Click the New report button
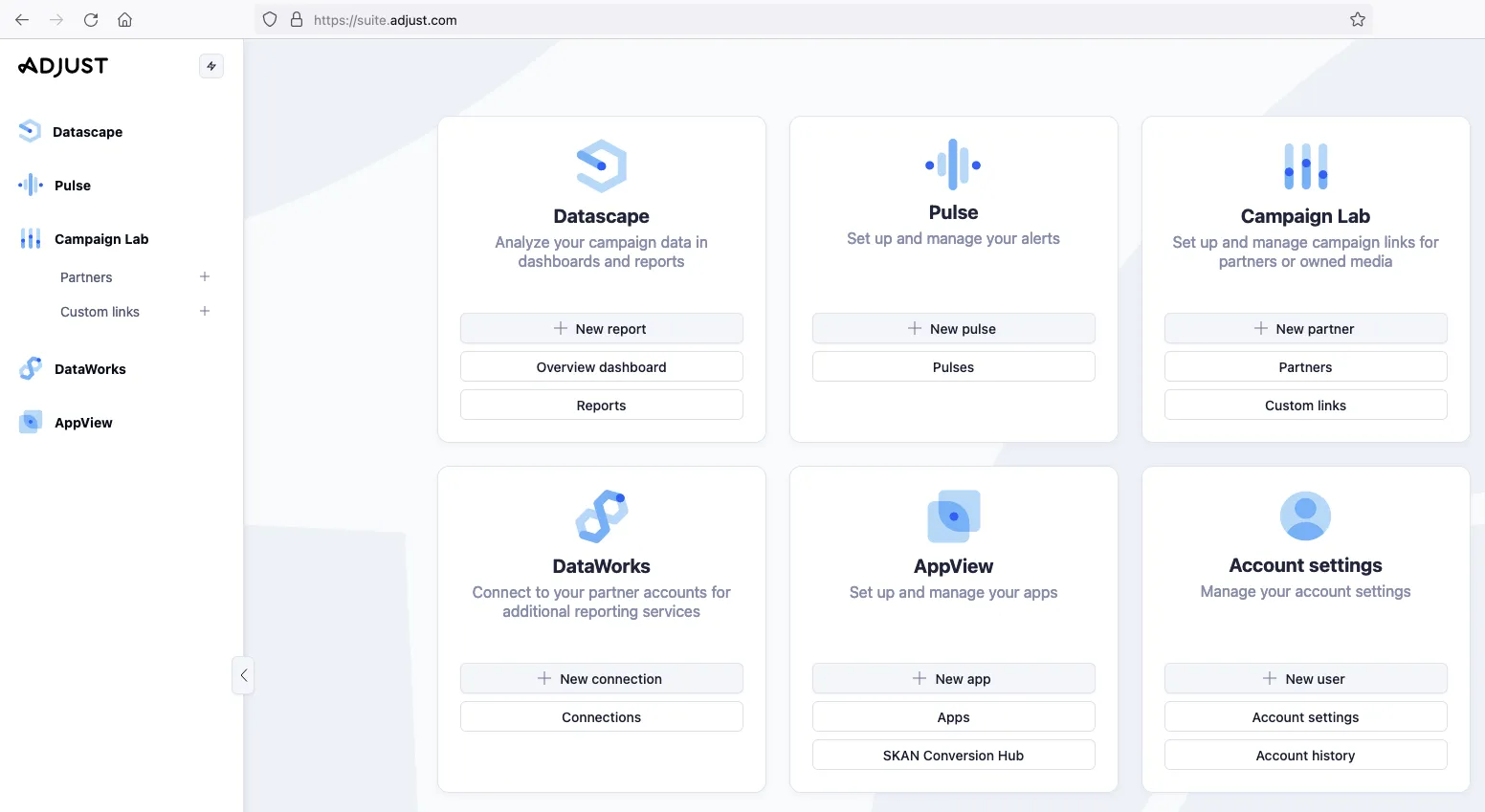 (601, 328)
